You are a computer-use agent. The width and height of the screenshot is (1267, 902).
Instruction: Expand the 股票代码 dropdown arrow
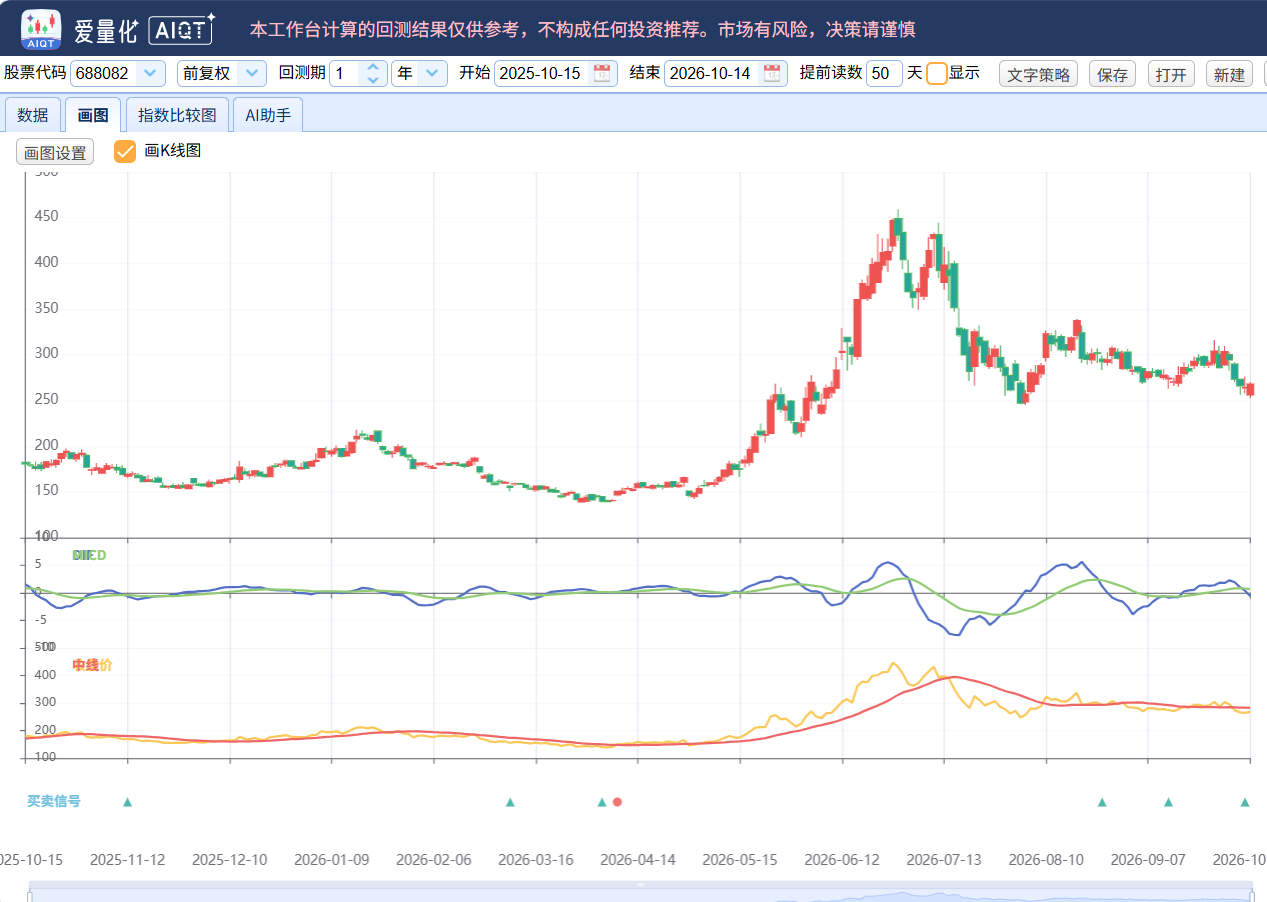click(x=150, y=73)
